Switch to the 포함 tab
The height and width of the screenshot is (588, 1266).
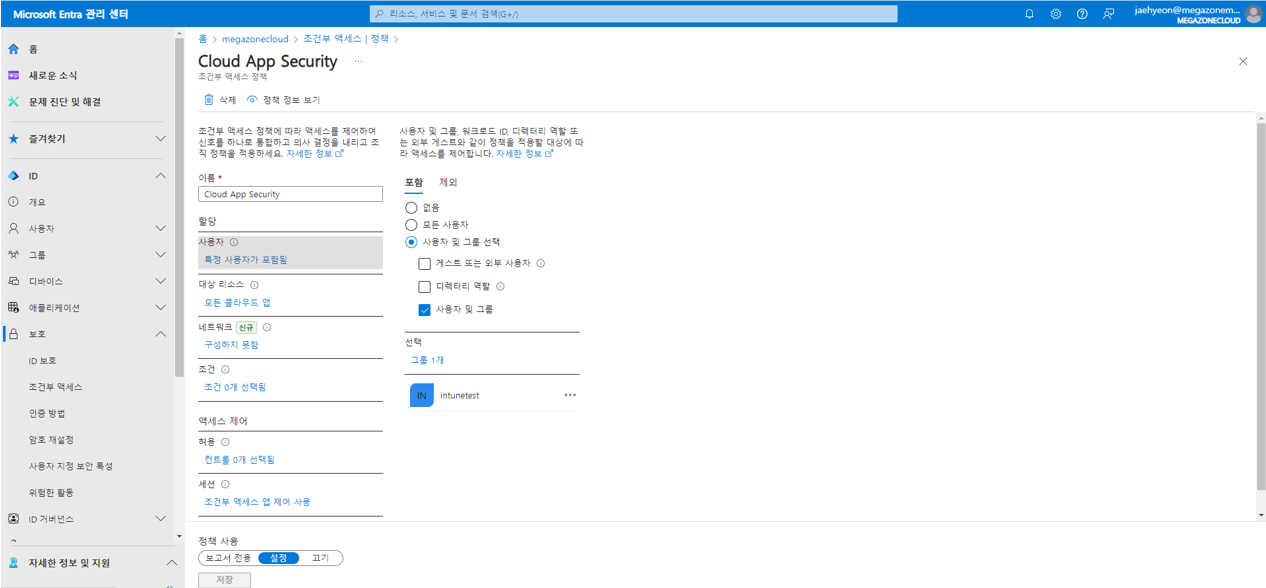[x=414, y=183]
